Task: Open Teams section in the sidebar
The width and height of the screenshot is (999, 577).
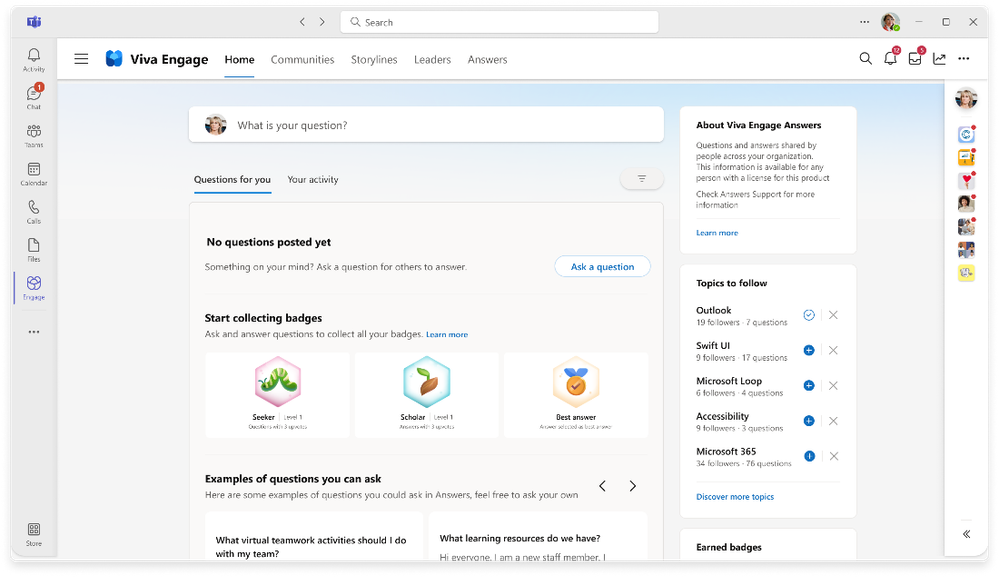Action: (34, 136)
